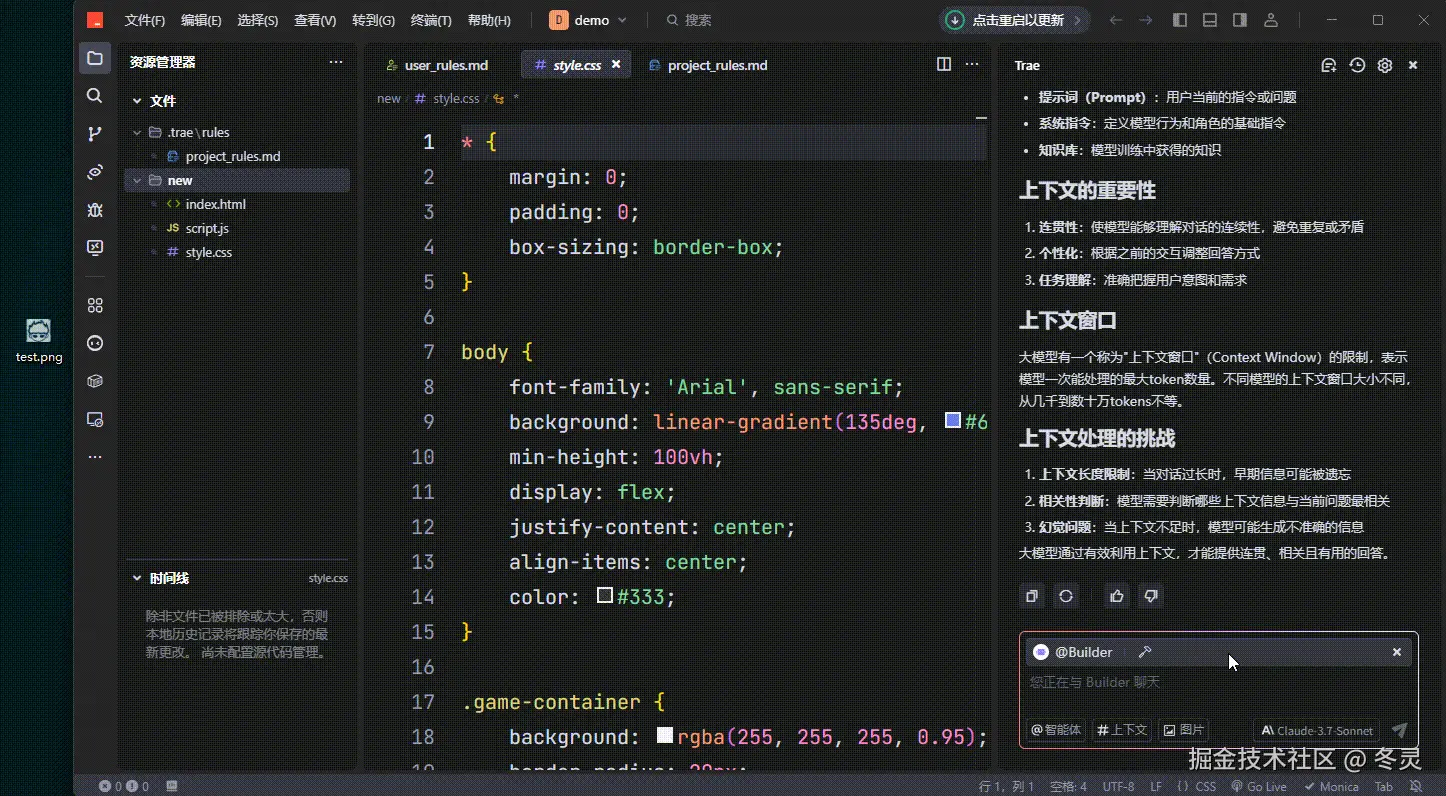
Task: Toggle bottom panel layout icon
Action: (x=1210, y=20)
